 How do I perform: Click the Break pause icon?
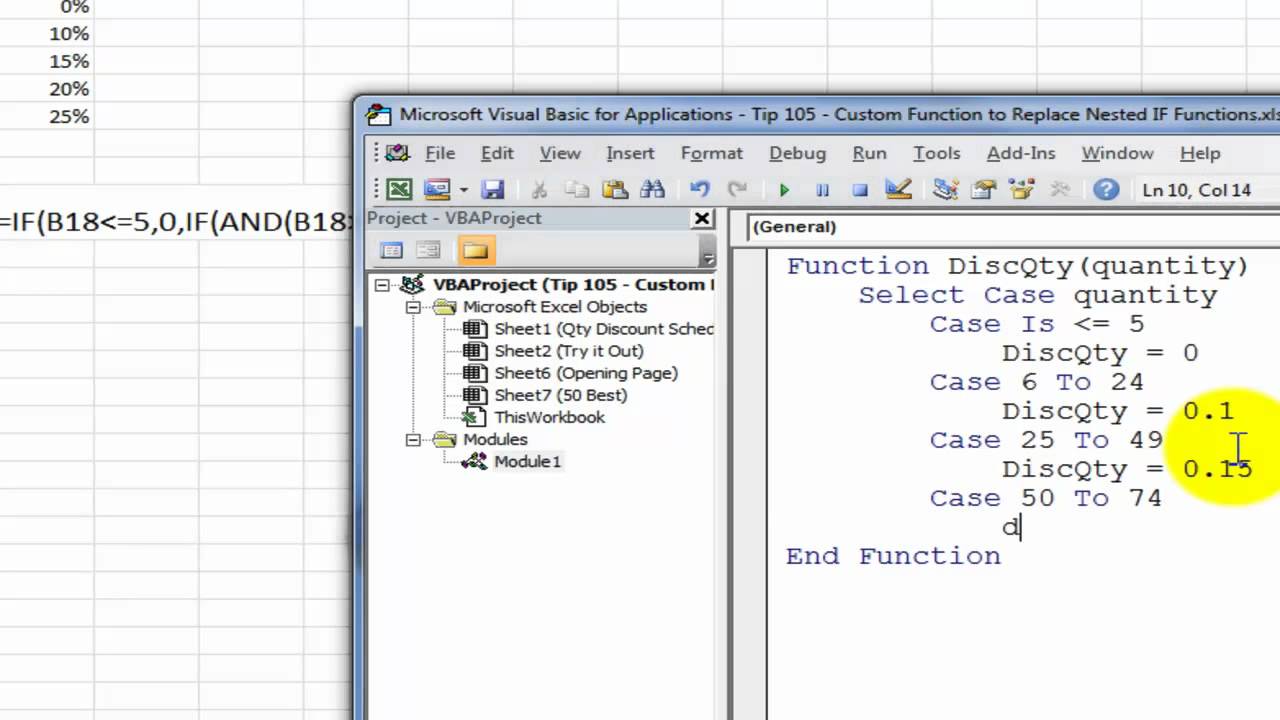822,190
